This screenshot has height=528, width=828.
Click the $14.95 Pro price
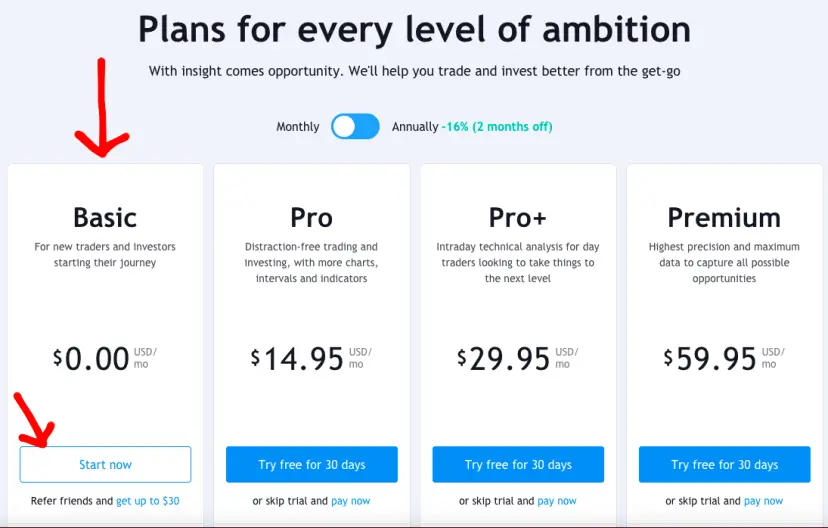(297, 359)
